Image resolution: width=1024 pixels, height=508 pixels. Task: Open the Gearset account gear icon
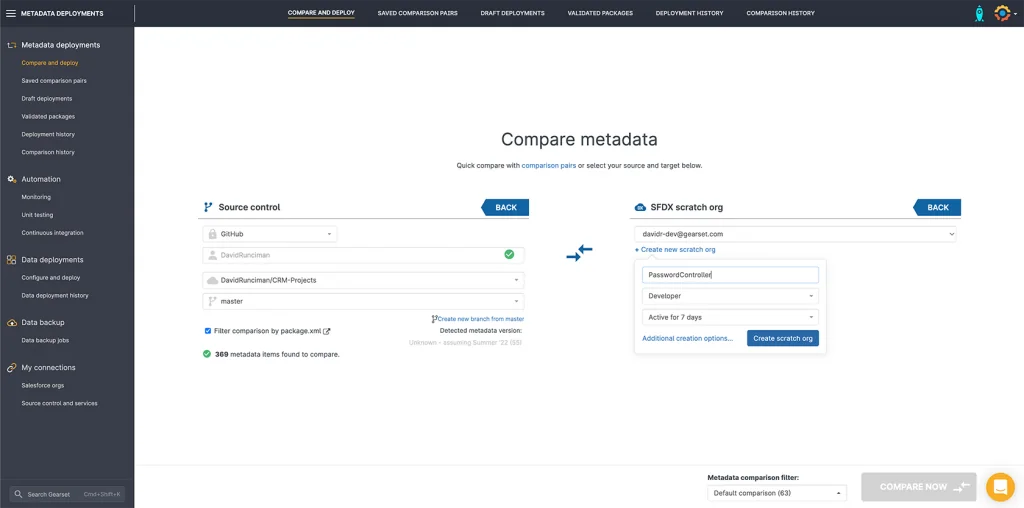click(1002, 13)
